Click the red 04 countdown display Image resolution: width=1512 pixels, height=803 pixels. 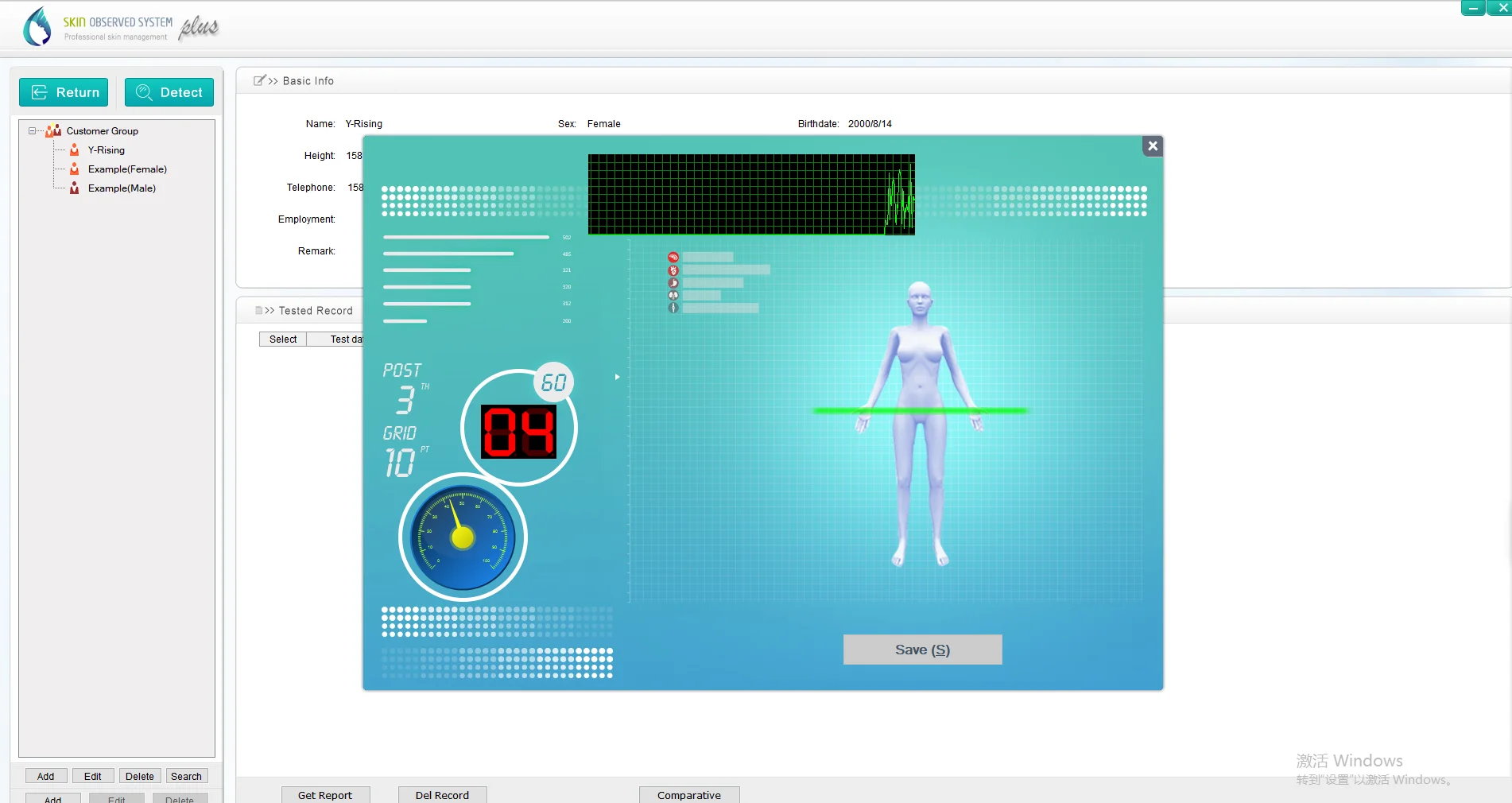(x=518, y=431)
